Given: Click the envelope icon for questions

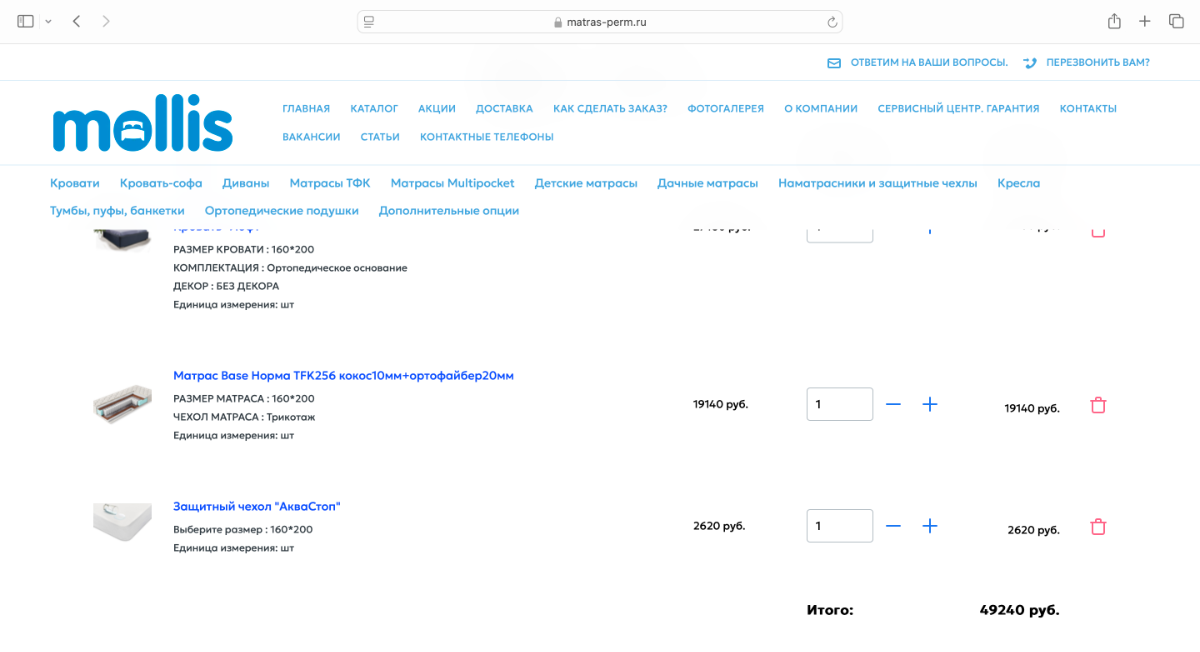Looking at the screenshot, I should click(834, 63).
